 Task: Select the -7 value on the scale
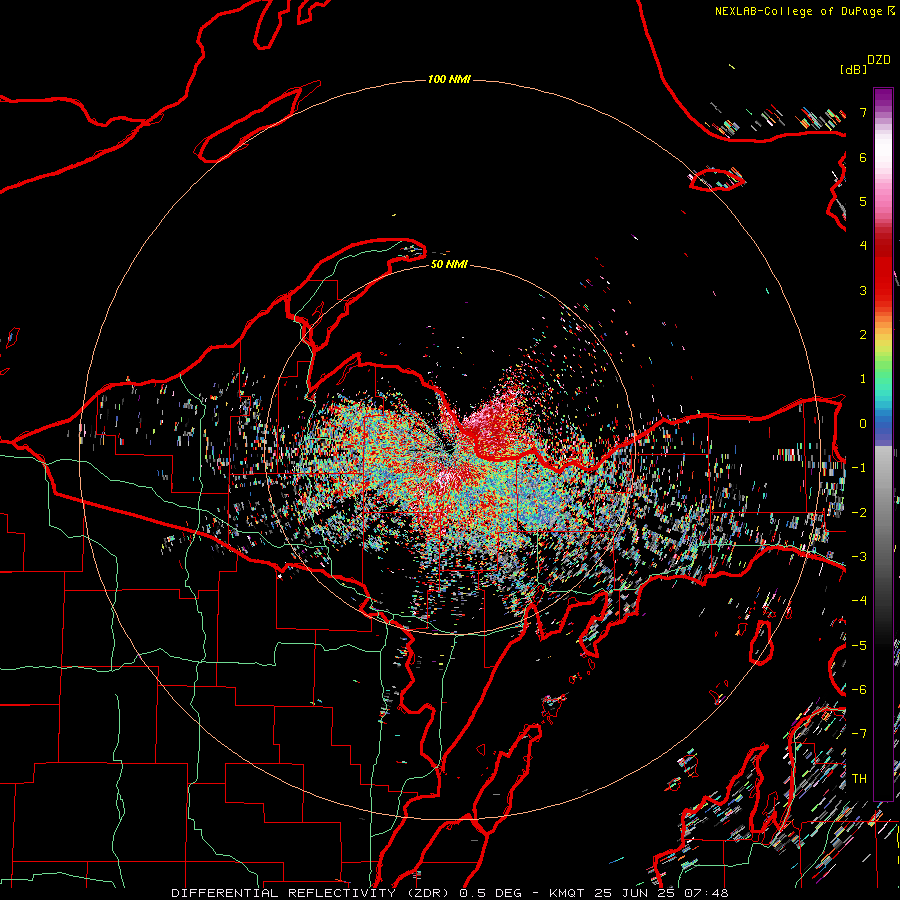(859, 734)
